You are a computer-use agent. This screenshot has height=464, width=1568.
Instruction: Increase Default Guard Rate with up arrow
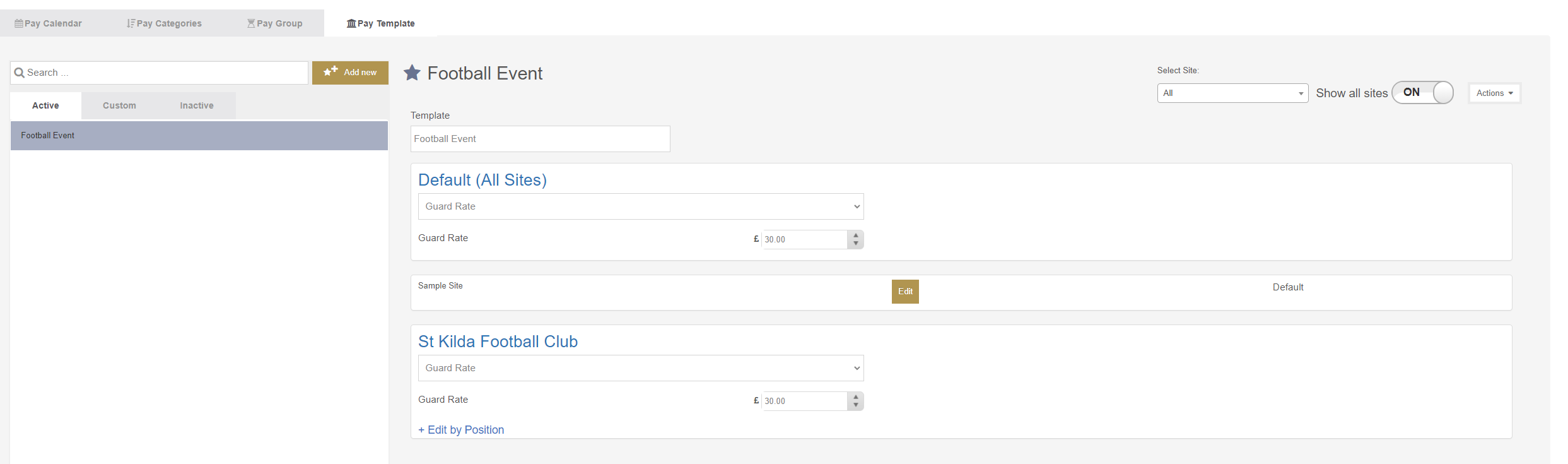click(856, 235)
